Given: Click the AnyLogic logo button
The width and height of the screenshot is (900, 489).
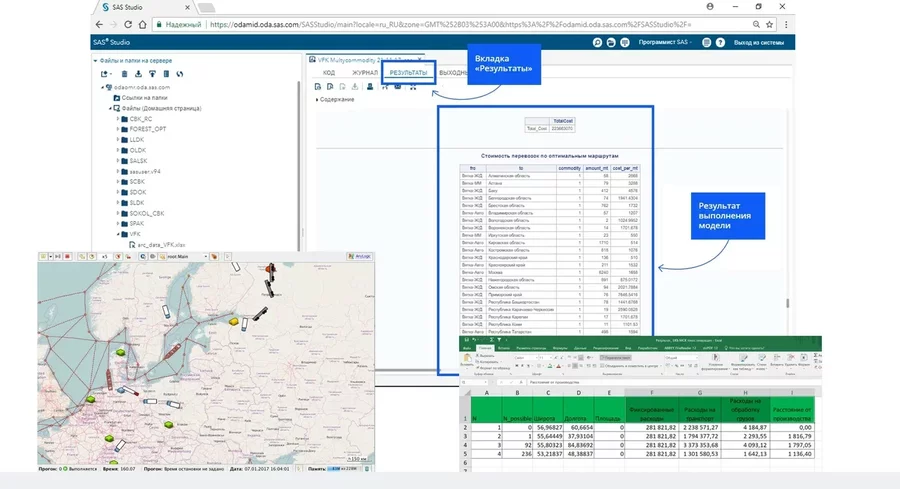Looking at the screenshot, I should pos(360,257).
